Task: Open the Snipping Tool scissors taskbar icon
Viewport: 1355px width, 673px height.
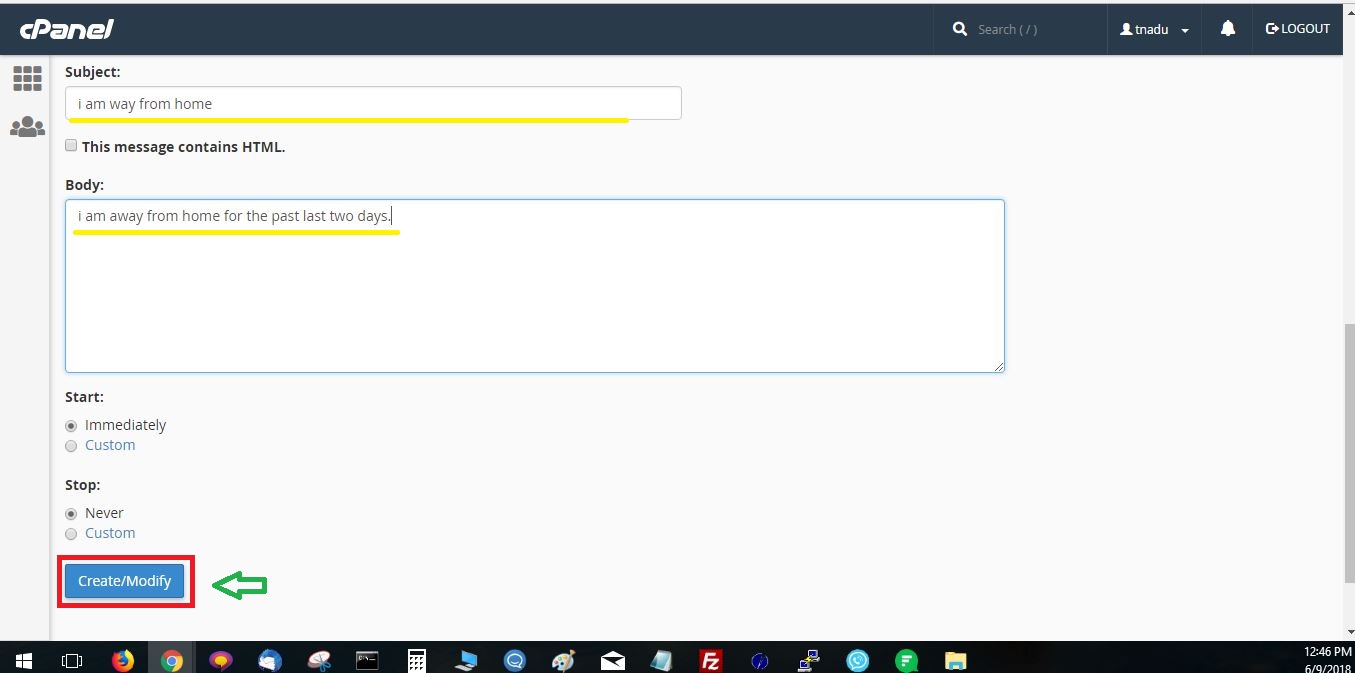Action: point(319,660)
